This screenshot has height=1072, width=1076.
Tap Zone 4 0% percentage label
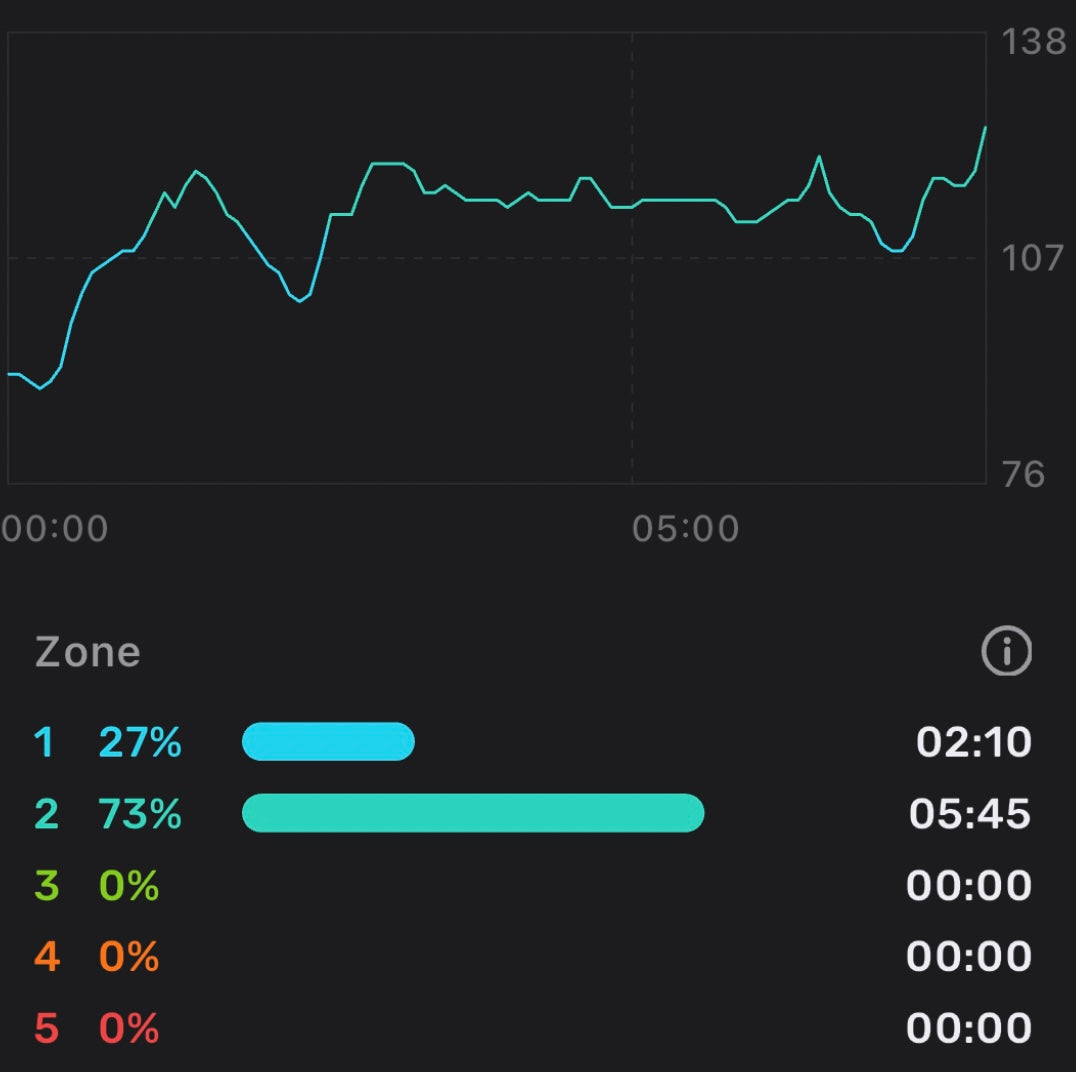tap(129, 957)
